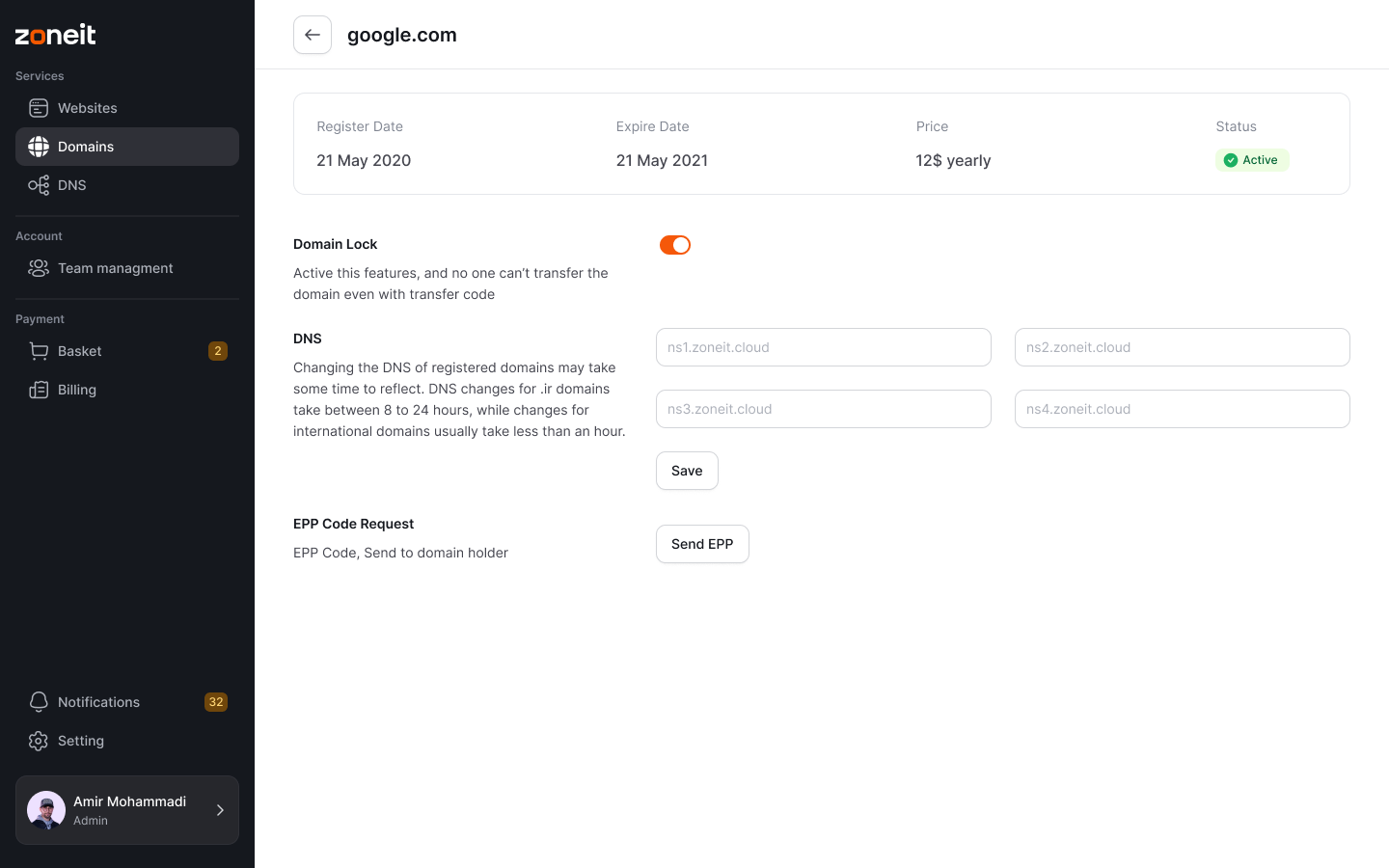Screen dimensions: 1389x868
Task: Open Notifications from the sidebar
Action: pyautogui.click(x=127, y=702)
